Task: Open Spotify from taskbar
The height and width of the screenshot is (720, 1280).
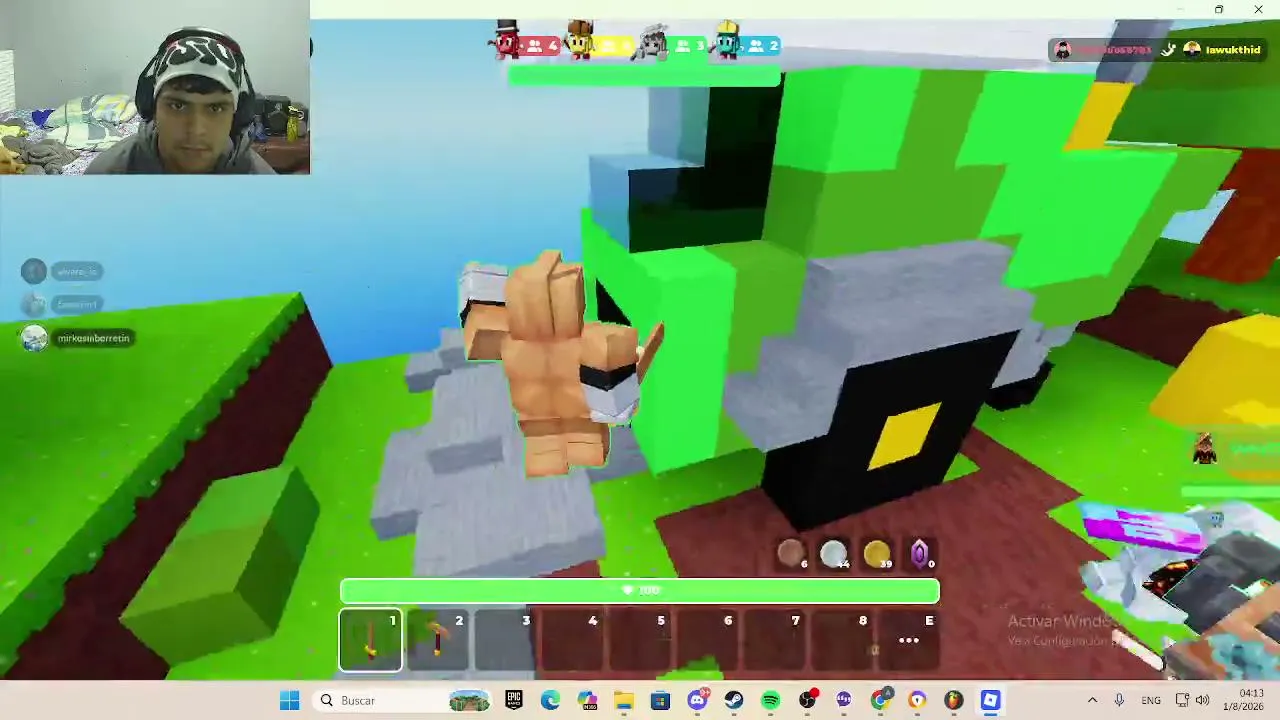Action: (770, 701)
